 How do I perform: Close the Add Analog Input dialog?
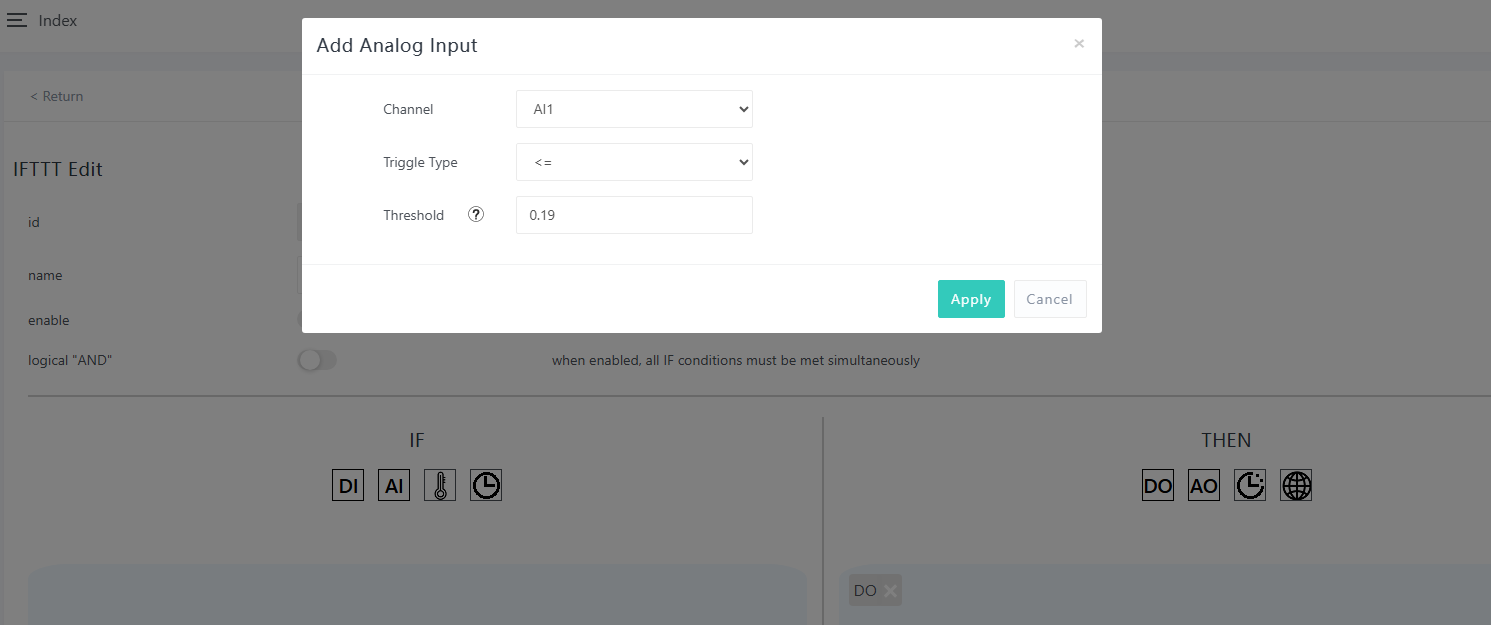coord(1079,44)
